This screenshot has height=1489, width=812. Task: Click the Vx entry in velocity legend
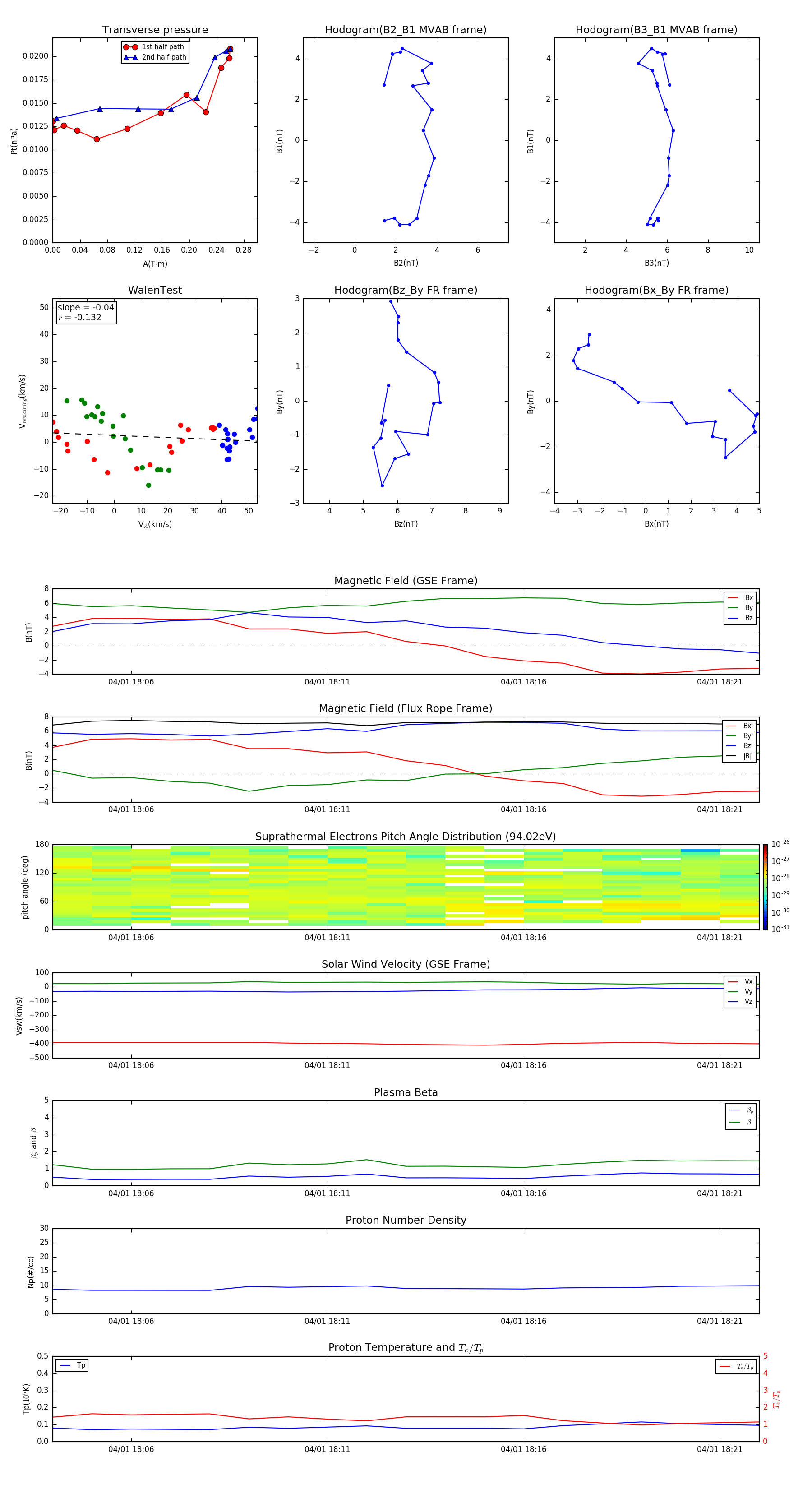point(740,981)
